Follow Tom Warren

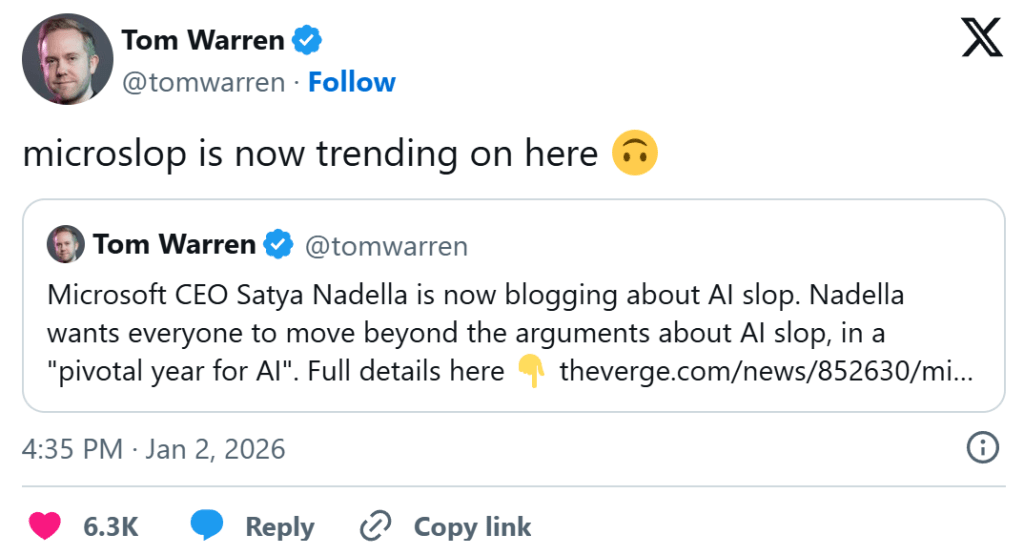click(351, 82)
